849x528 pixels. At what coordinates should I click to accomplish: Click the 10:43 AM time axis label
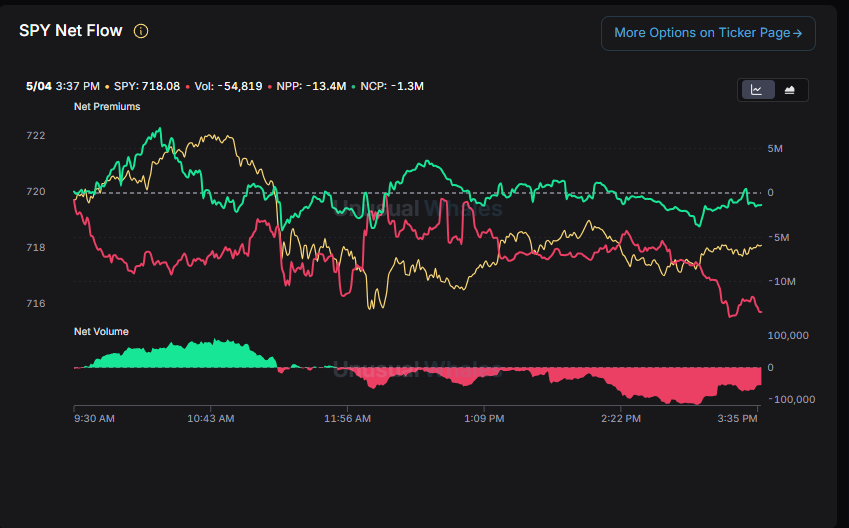click(x=211, y=419)
